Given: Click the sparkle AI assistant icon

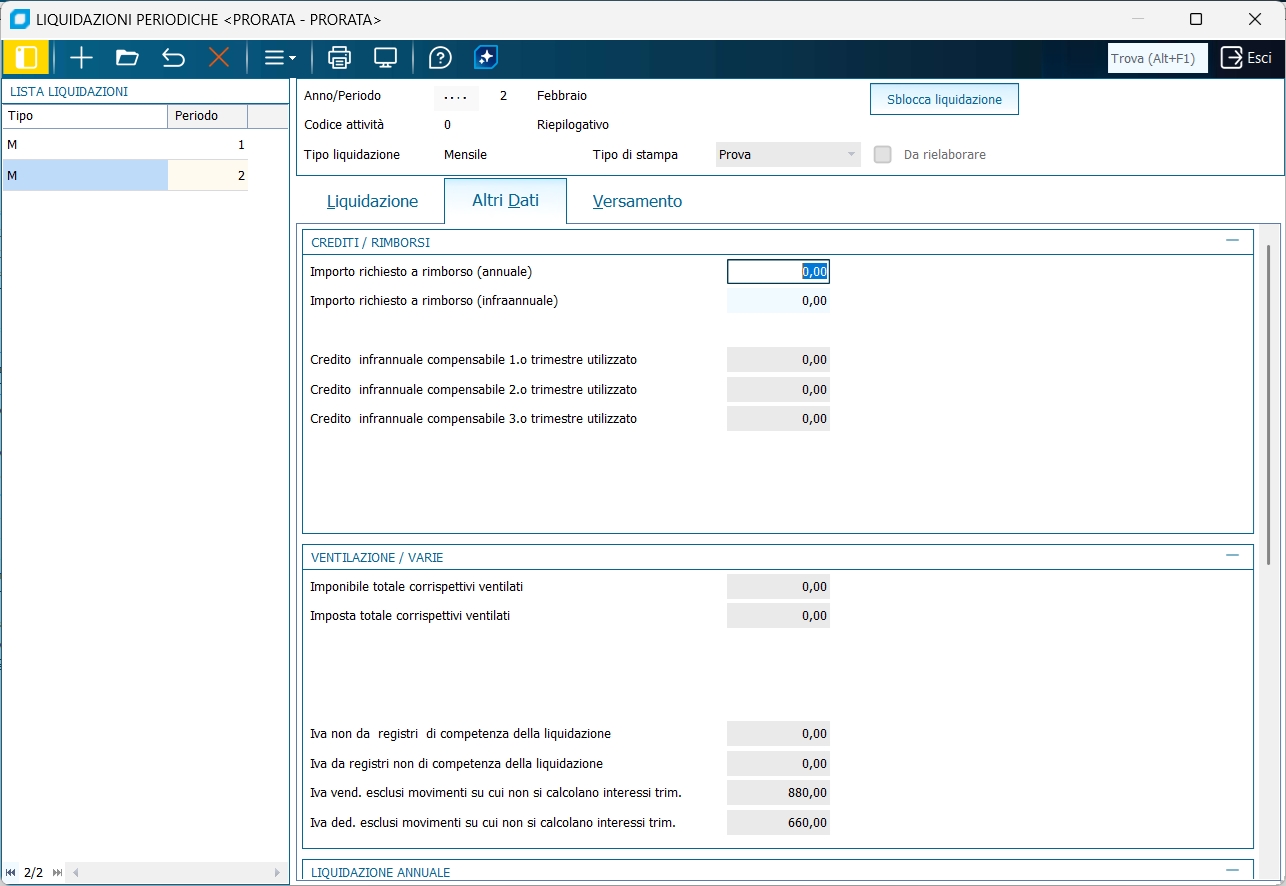Looking at the screenshot, I should tap(486, 58).
